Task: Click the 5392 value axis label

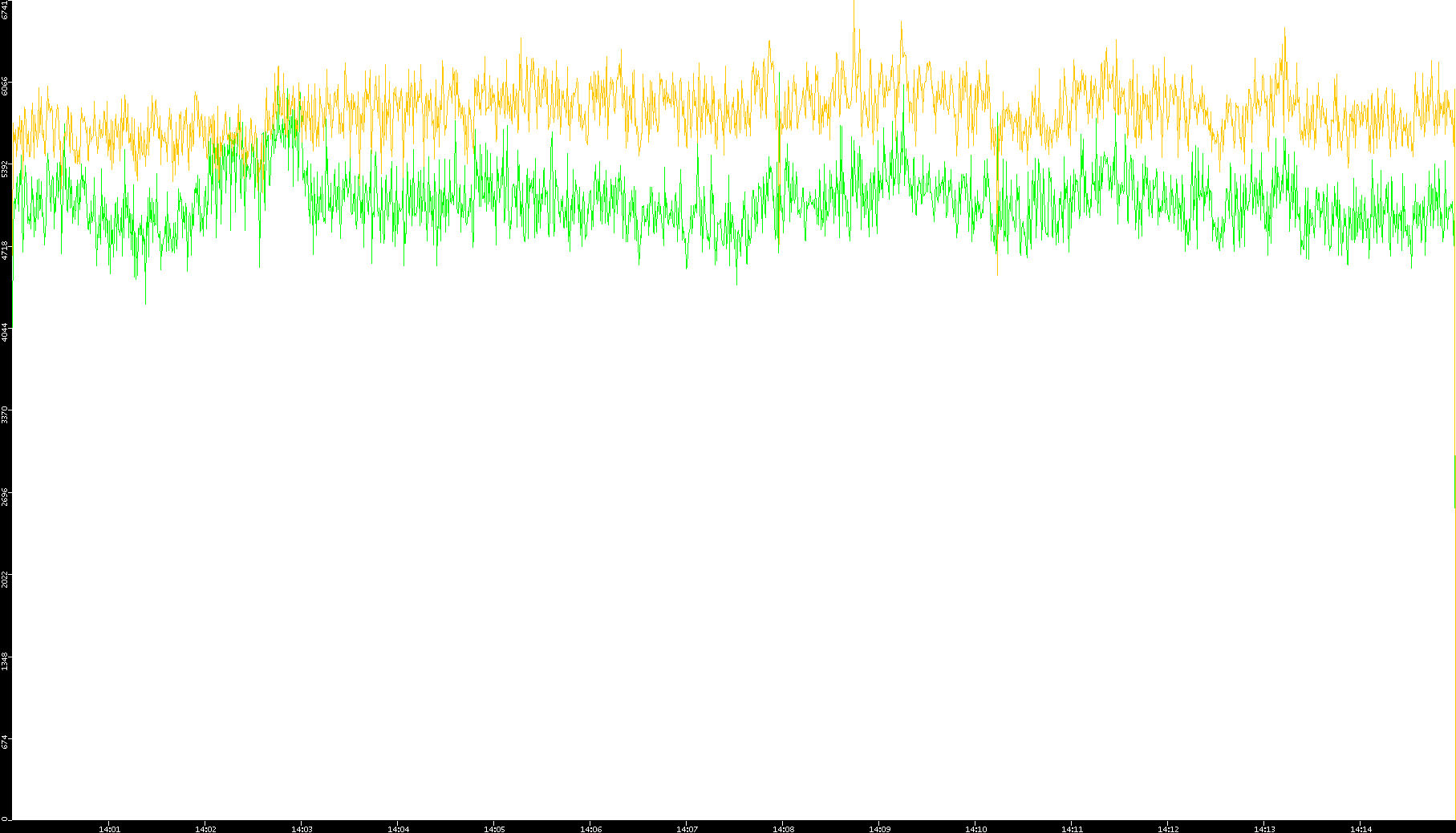Action: pyautogui.click(x=6, y=168)
